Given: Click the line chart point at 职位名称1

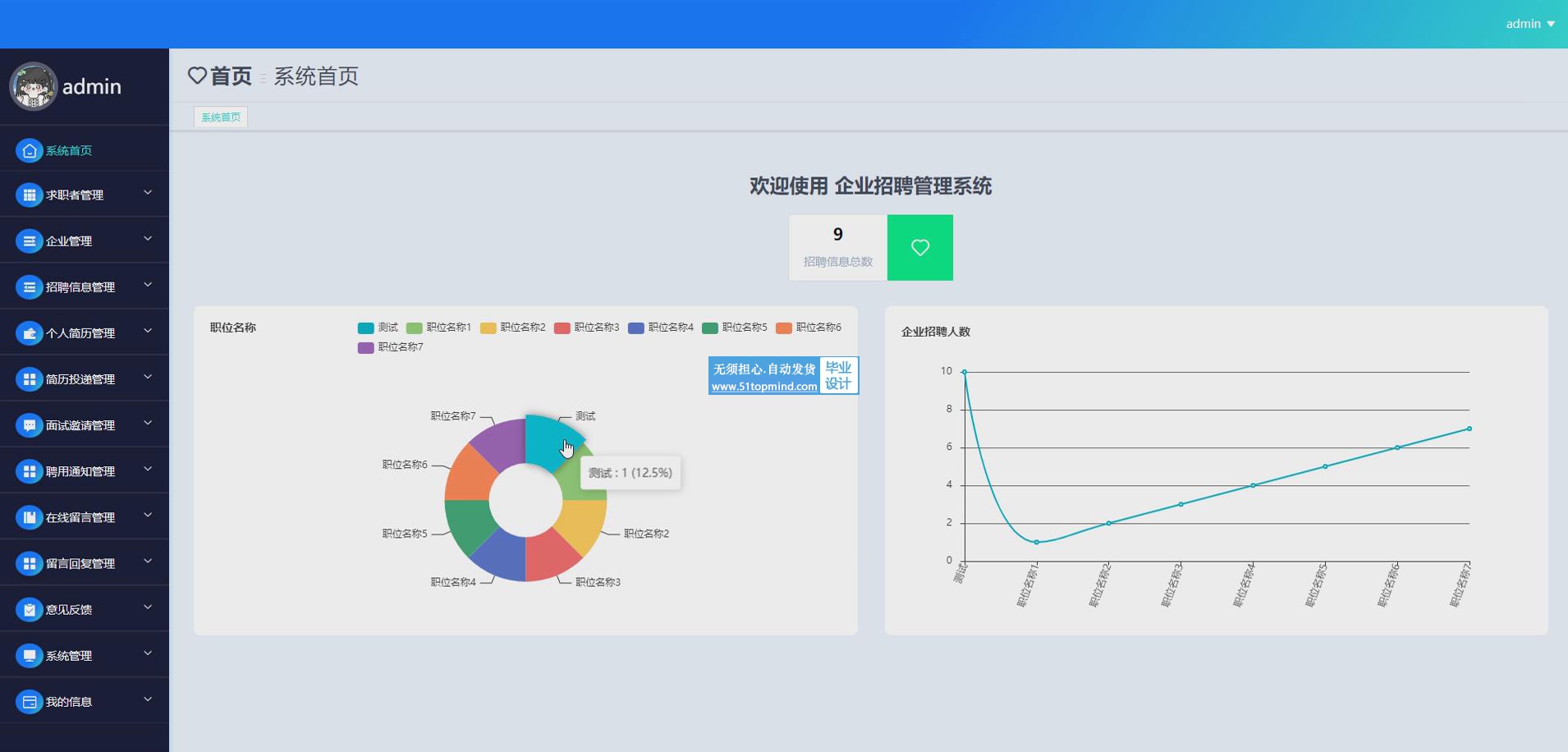Looking at the screenshot, I should click(1037, 542).
